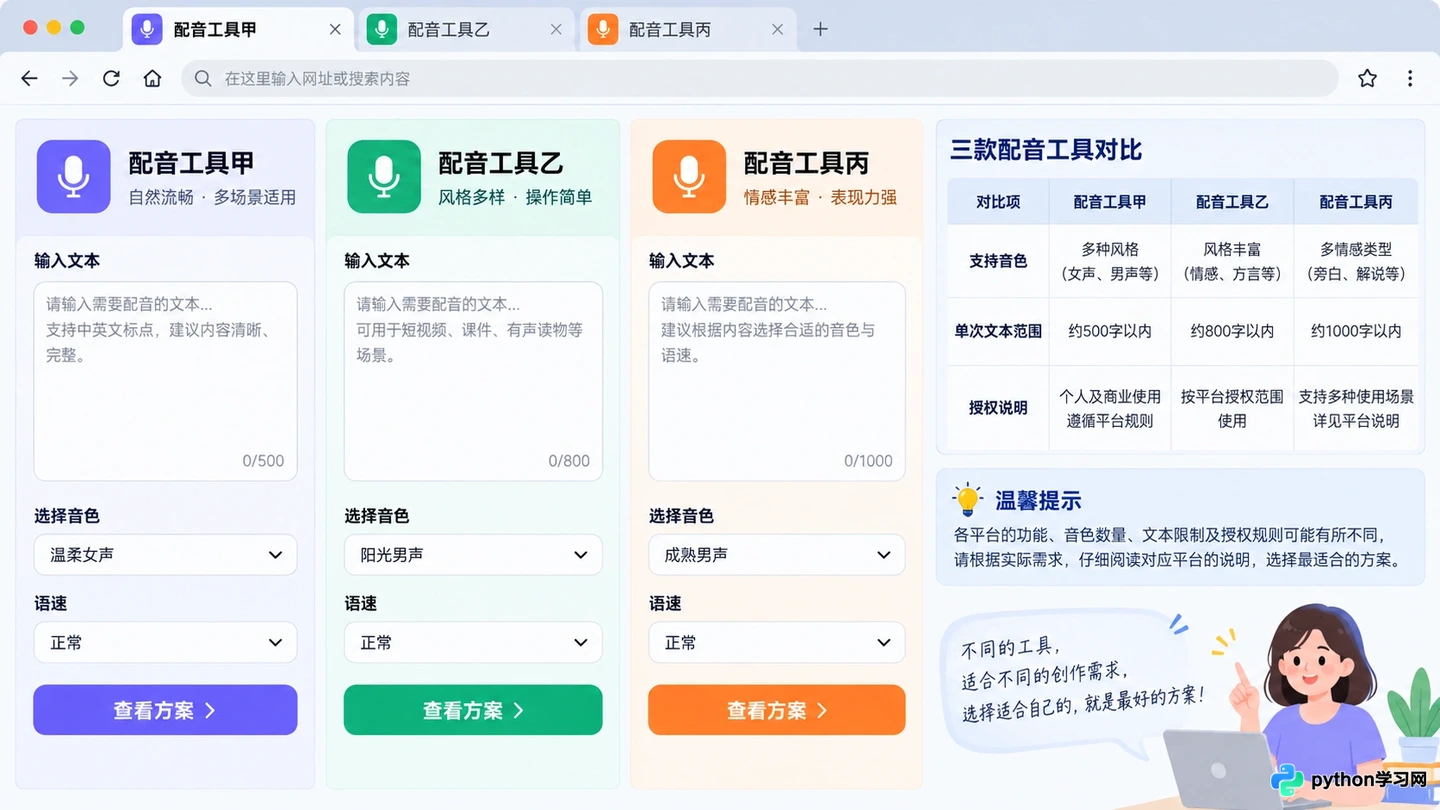The height and width of the screenshot is (810, 1440).
Task: Focus the 配音工具乙 text input area
Action: coord(473,381)
